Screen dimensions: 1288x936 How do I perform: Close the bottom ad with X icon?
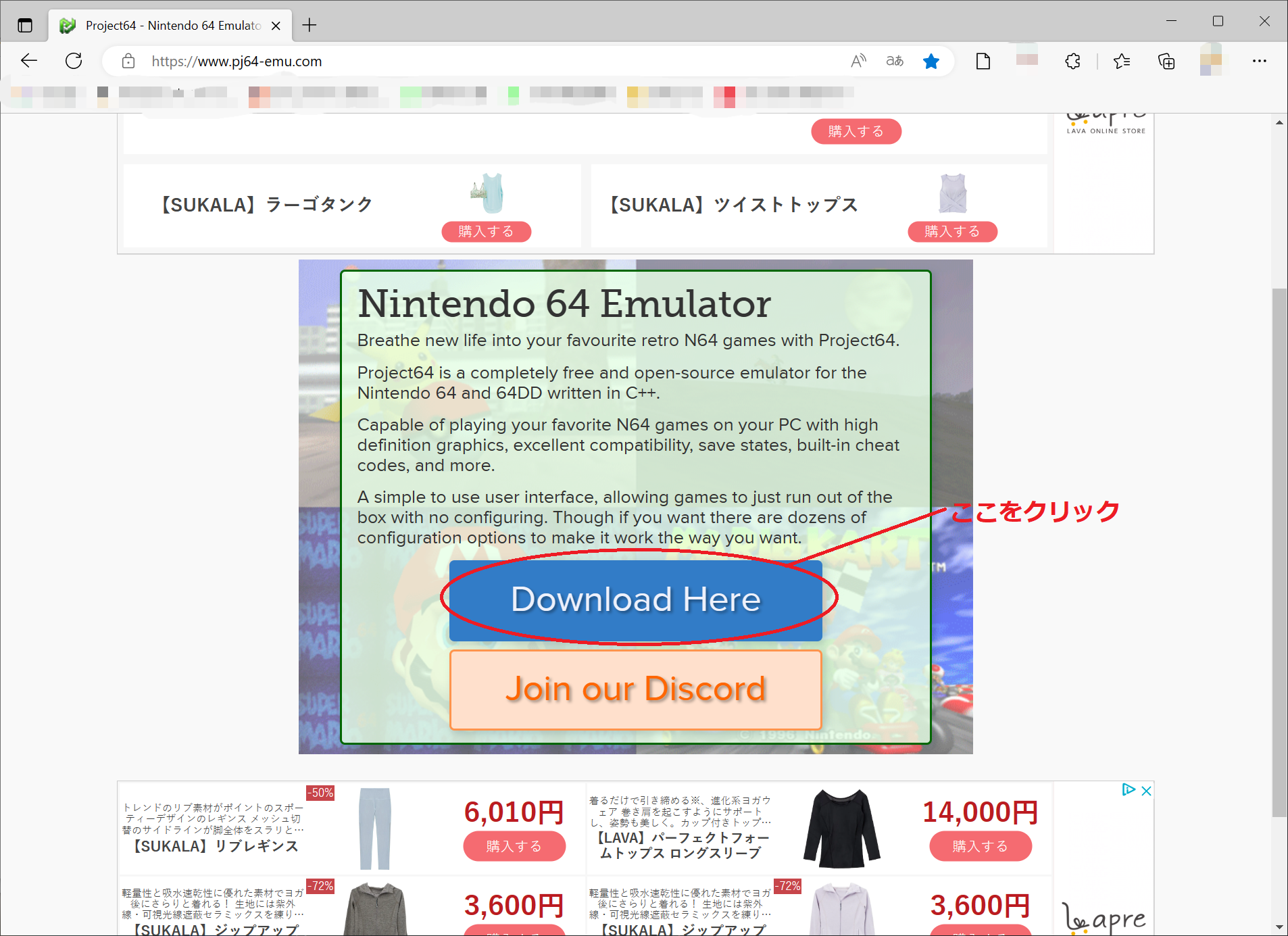(x=1146, y=790)
